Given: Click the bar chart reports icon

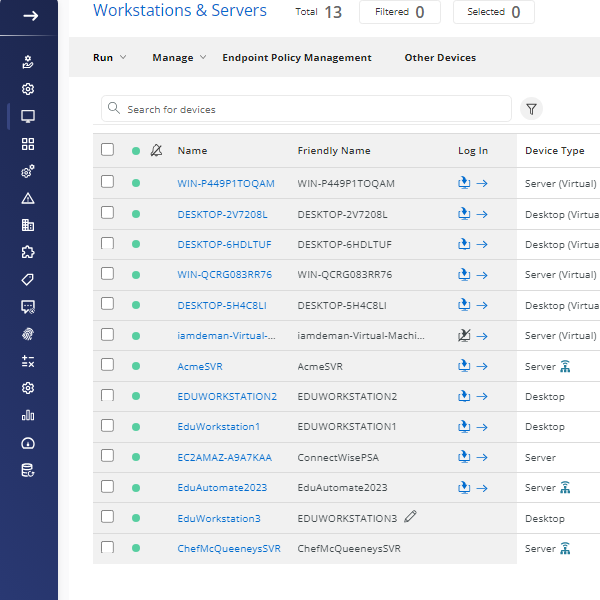Looking at the screenshot, I should (x=28, y=415).
